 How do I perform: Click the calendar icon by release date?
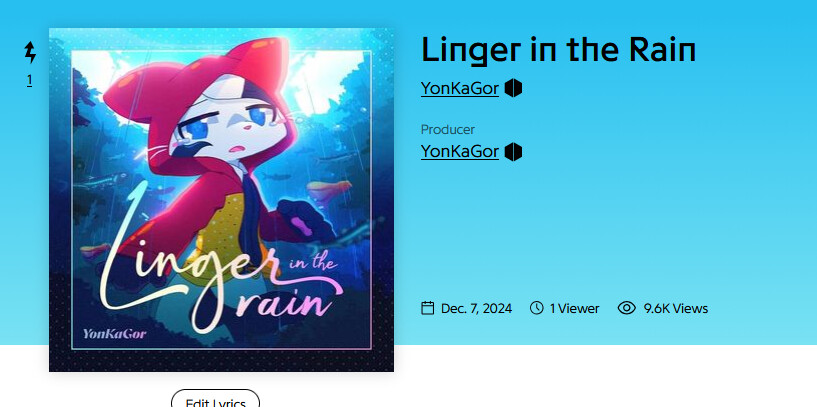pos(427,308)
